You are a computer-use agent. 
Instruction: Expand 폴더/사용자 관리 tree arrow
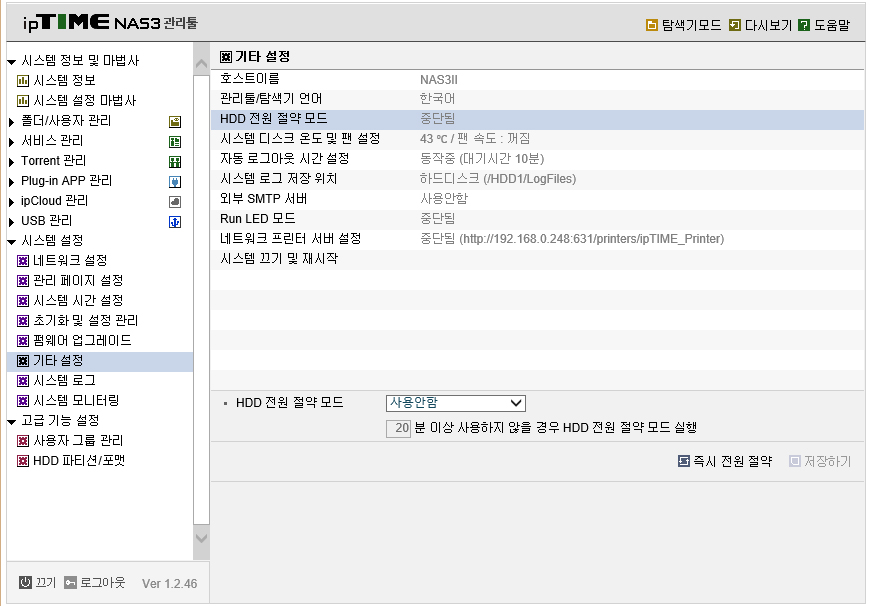click(12, 122)
